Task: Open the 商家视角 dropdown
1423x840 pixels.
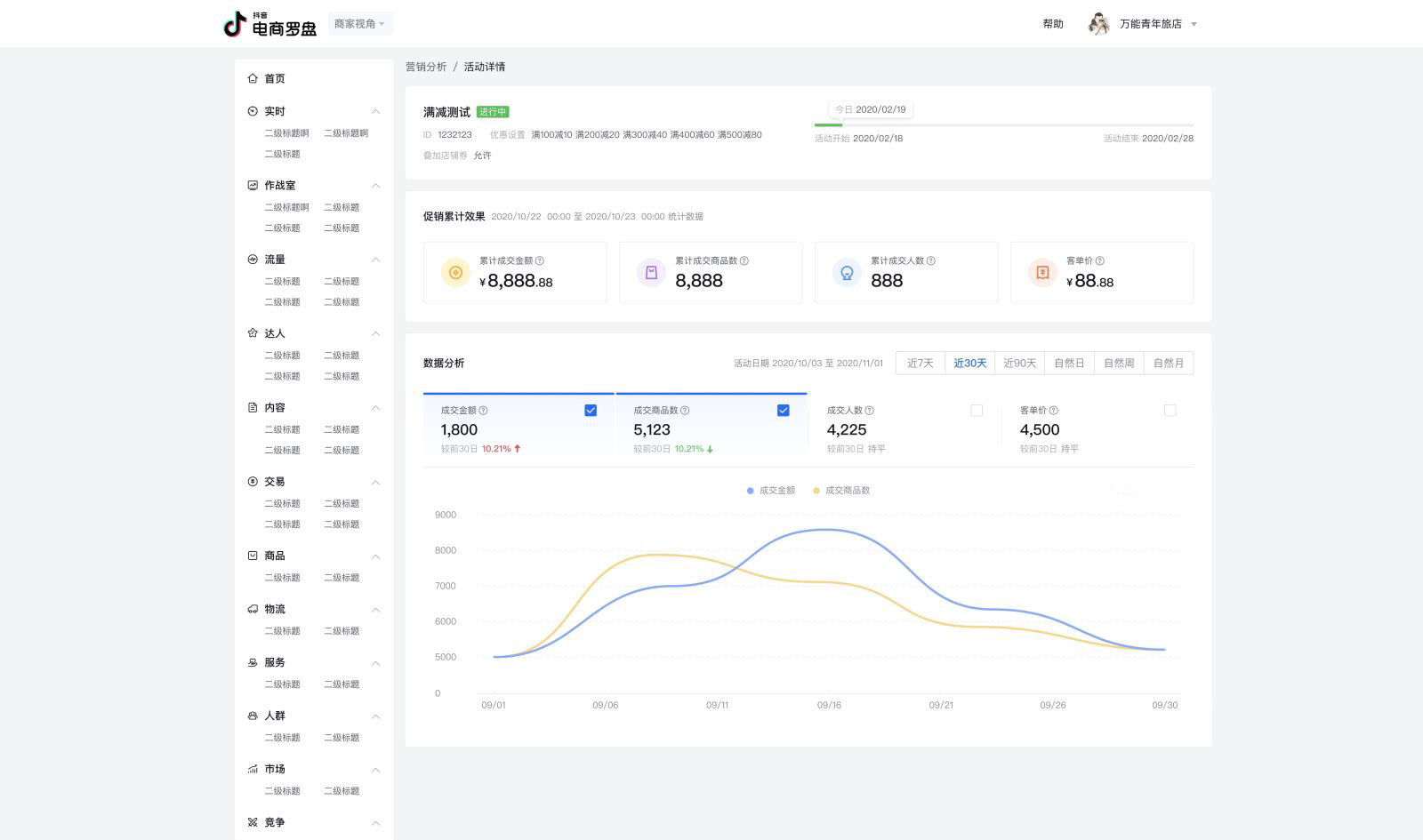Action: pyautogui.click(x=359, y=24)
